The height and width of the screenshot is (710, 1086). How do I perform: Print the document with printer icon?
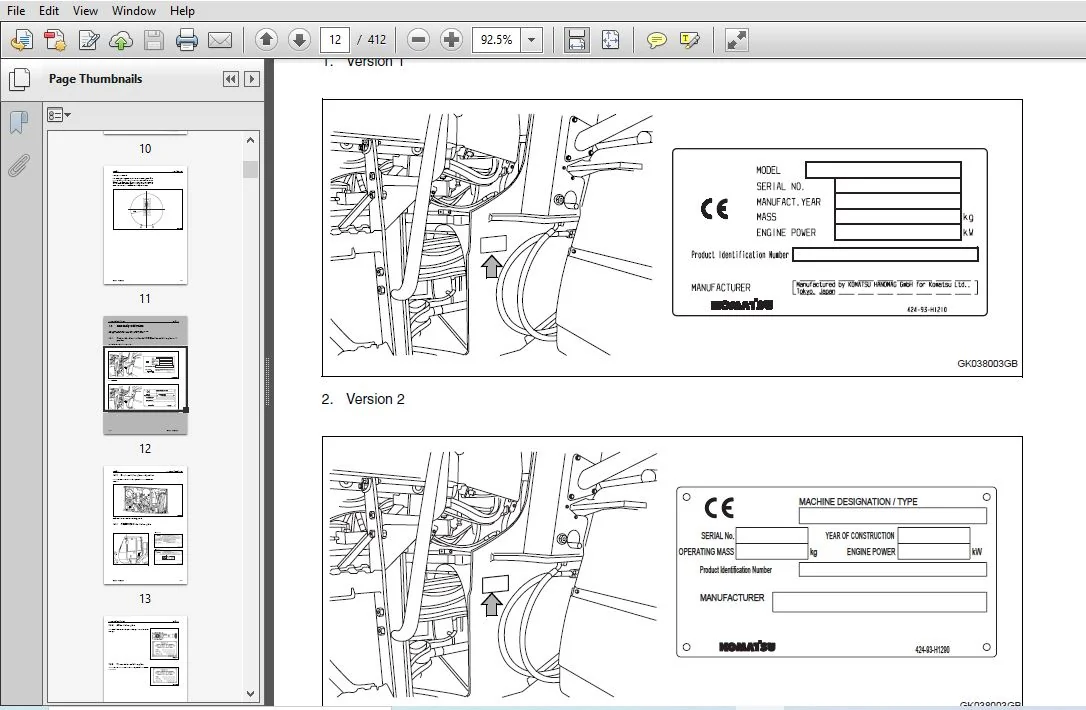[186, 40]
